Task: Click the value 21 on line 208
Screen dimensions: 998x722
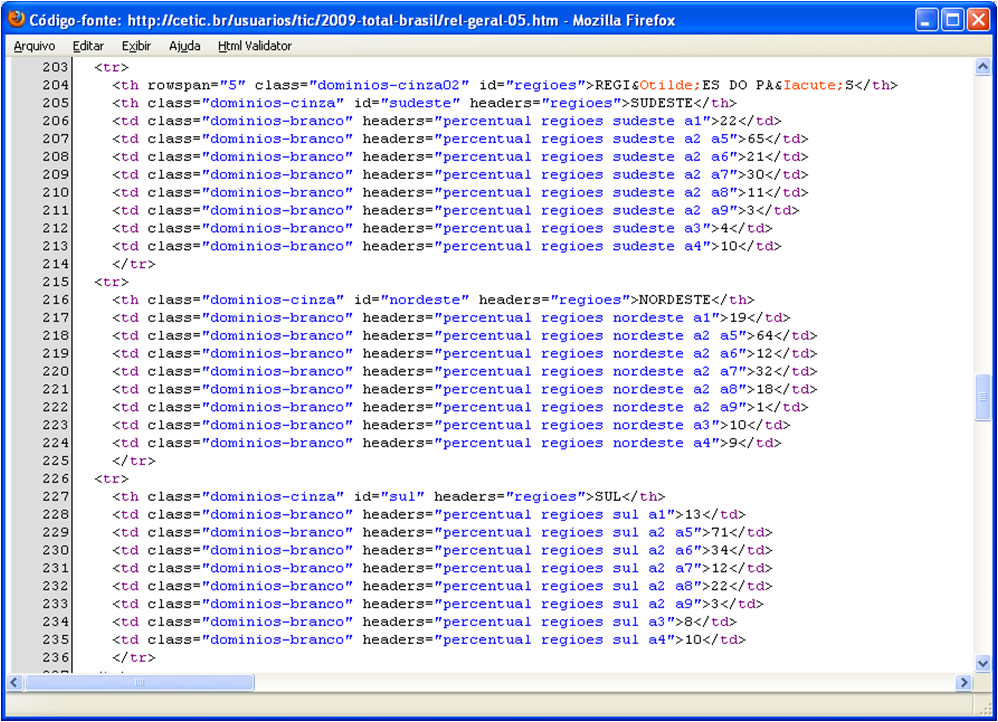Action: 755,156
